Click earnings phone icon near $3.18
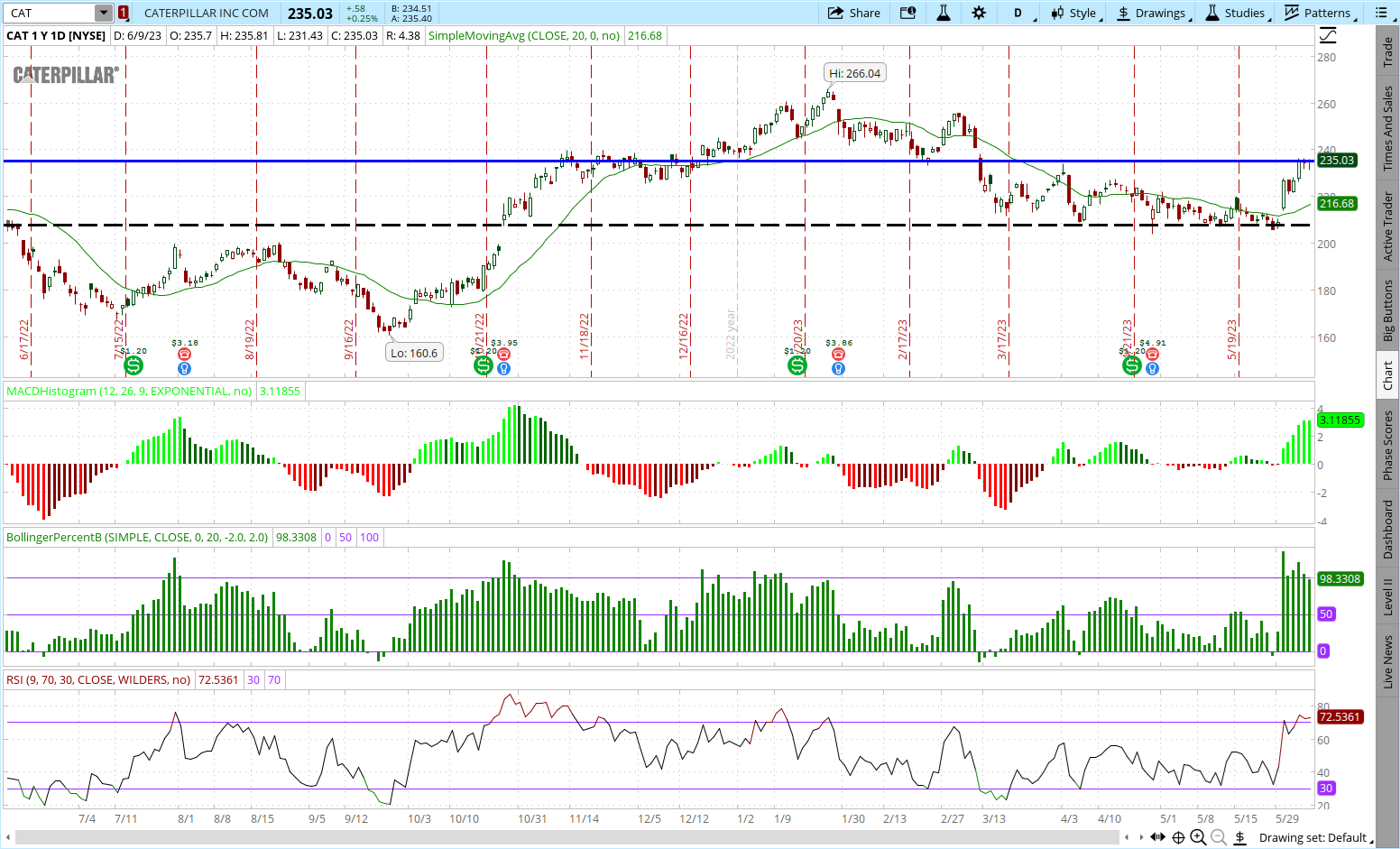 (x=184, y=355)
